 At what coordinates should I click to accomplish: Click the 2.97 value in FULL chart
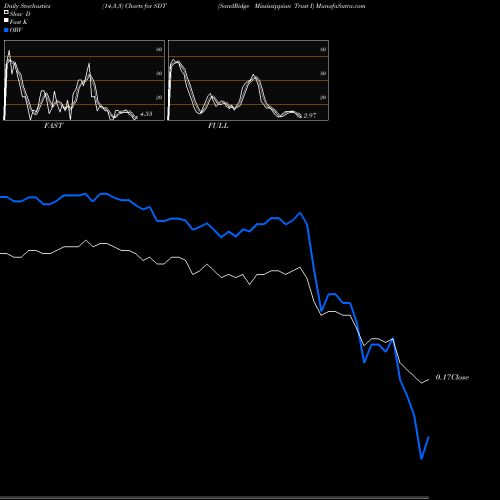click(x=310, y=115)
